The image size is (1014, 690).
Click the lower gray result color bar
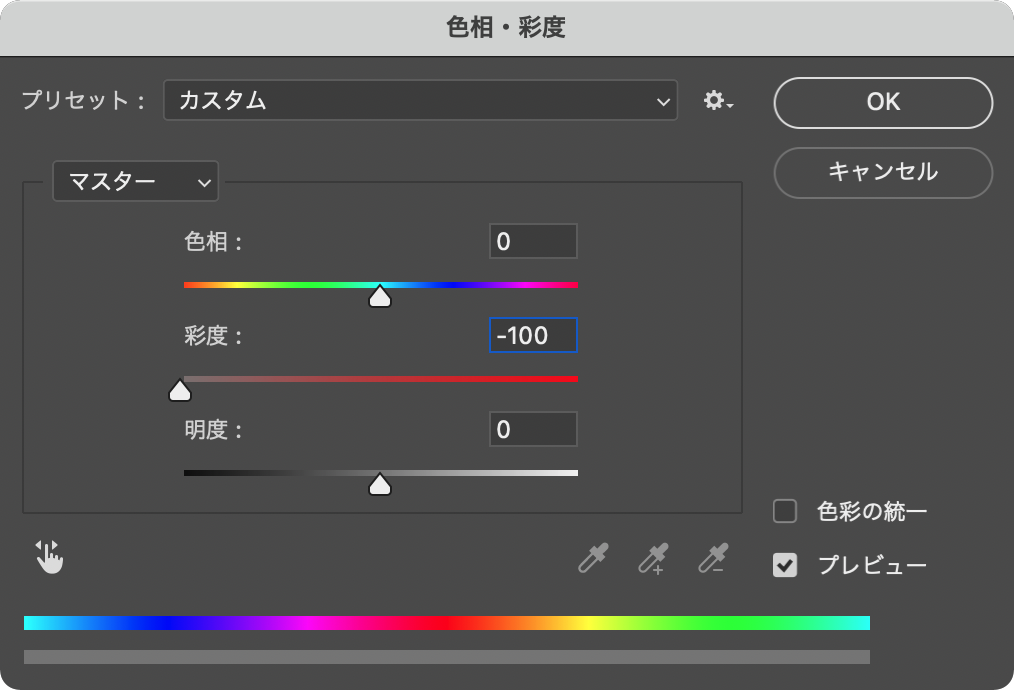446,657
